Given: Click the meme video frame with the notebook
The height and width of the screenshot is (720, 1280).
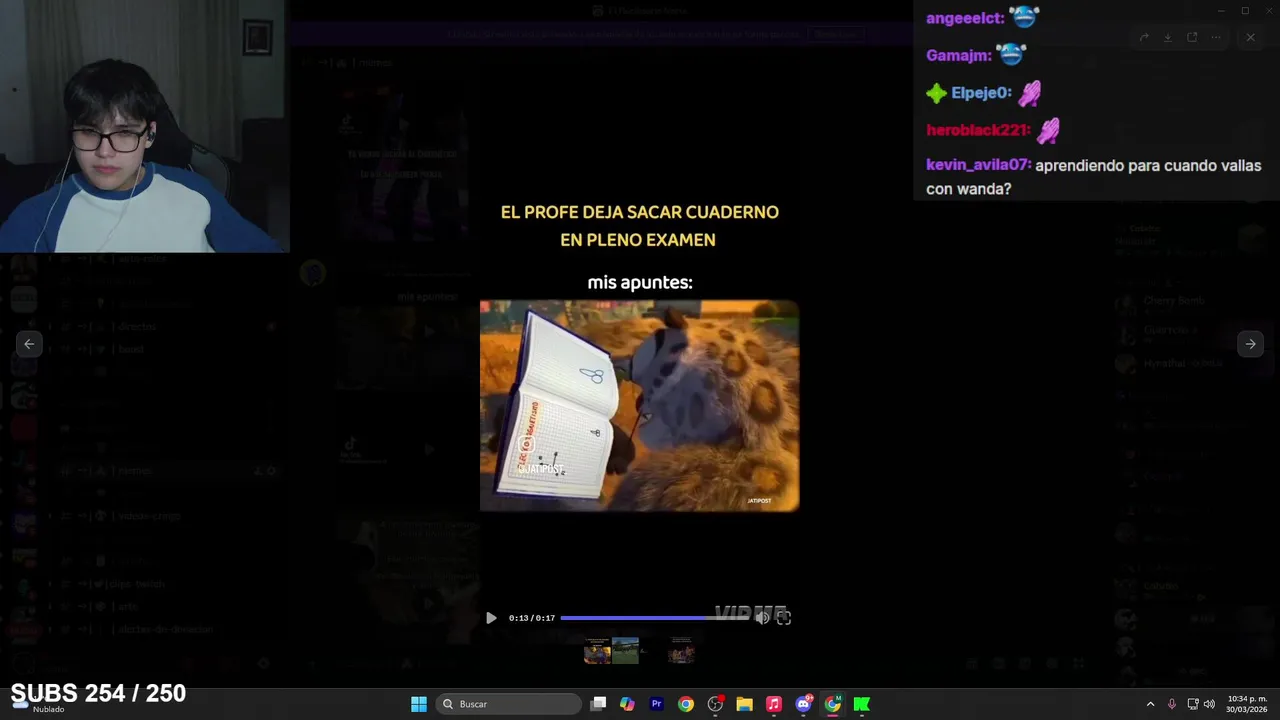Looking at the screenshot, I should coord(639,406).
